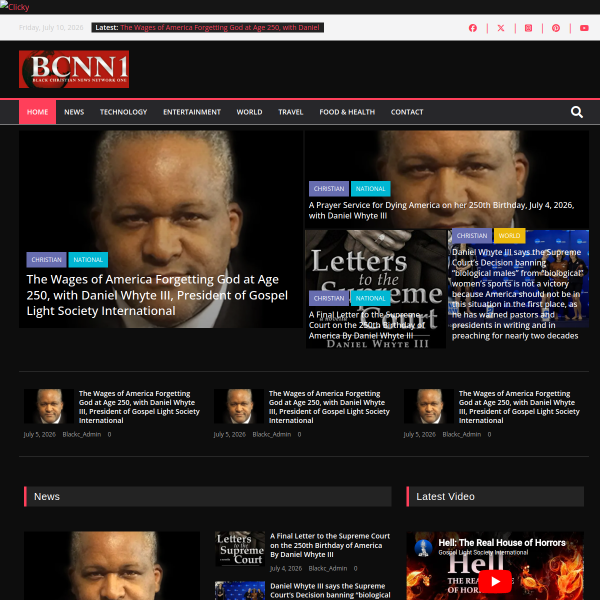Open the Technology menu item
The width and height of the screenshot is (600, 600).
[123, 112]
